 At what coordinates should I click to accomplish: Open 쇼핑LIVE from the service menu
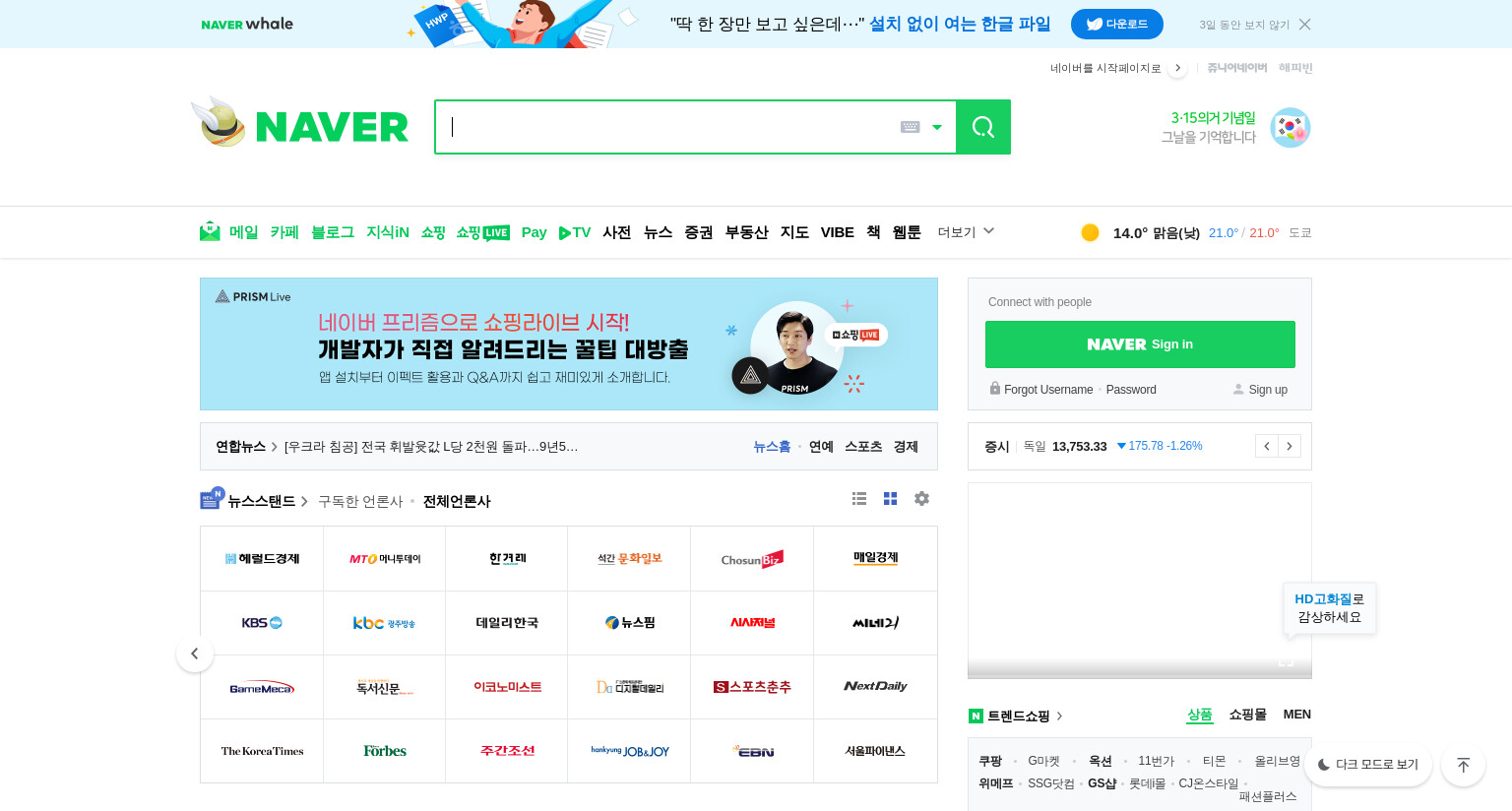tap(482, 232)
